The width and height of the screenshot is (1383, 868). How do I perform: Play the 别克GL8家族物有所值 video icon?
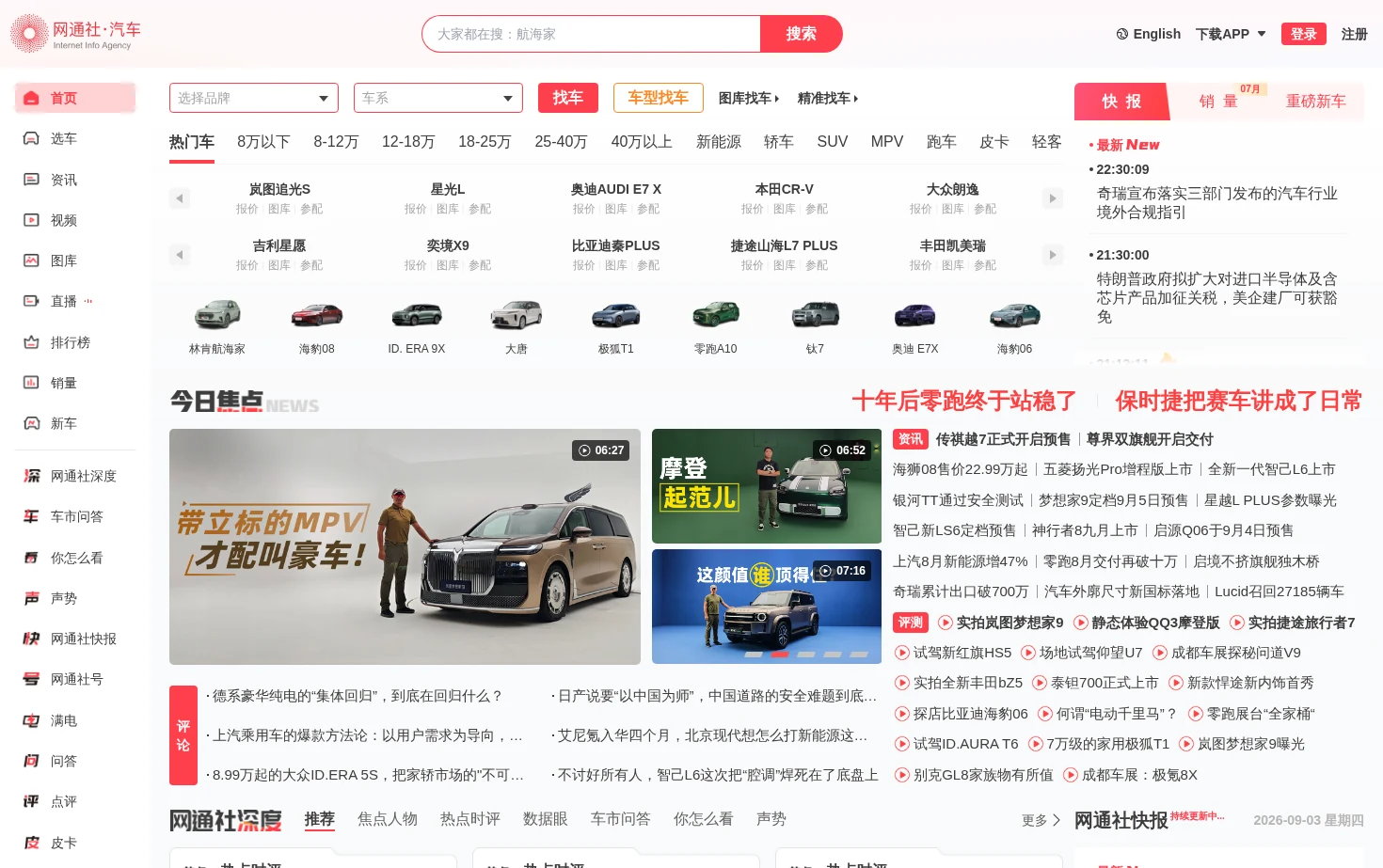point(902,775)
